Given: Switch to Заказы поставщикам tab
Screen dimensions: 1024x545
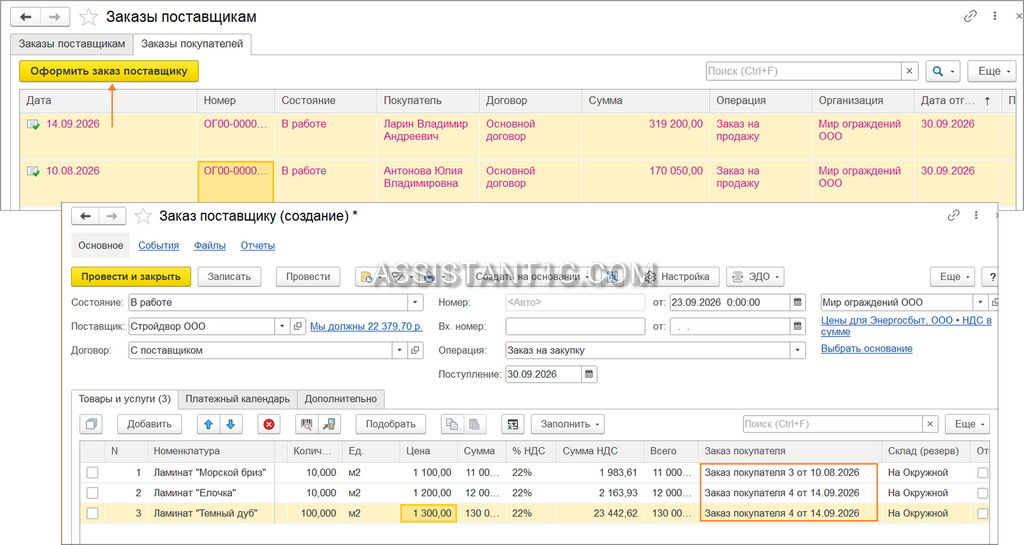Looking at the screenshot, I should [x=72, y=44].
